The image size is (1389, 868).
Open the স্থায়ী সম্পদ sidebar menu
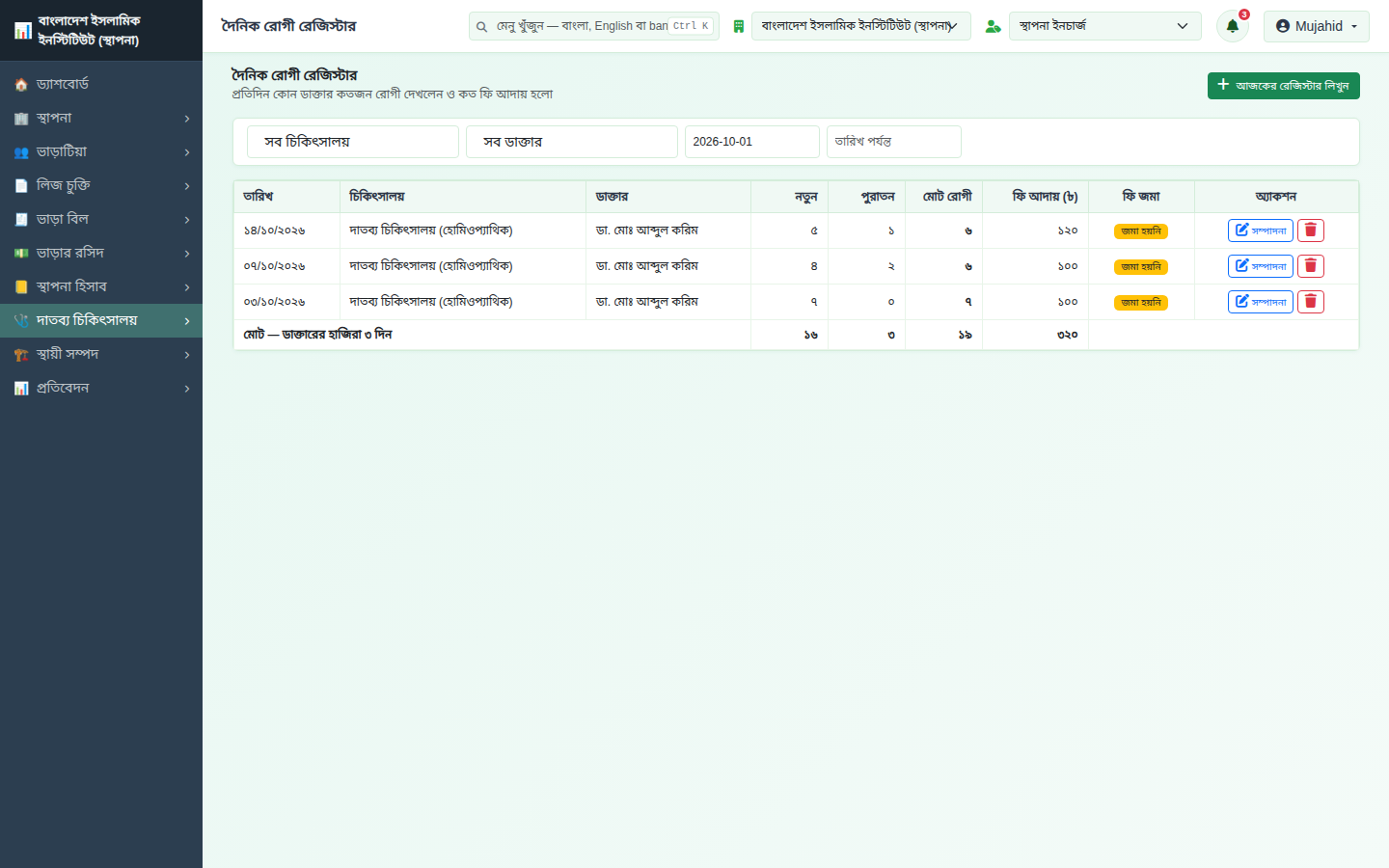click(101, 355)
